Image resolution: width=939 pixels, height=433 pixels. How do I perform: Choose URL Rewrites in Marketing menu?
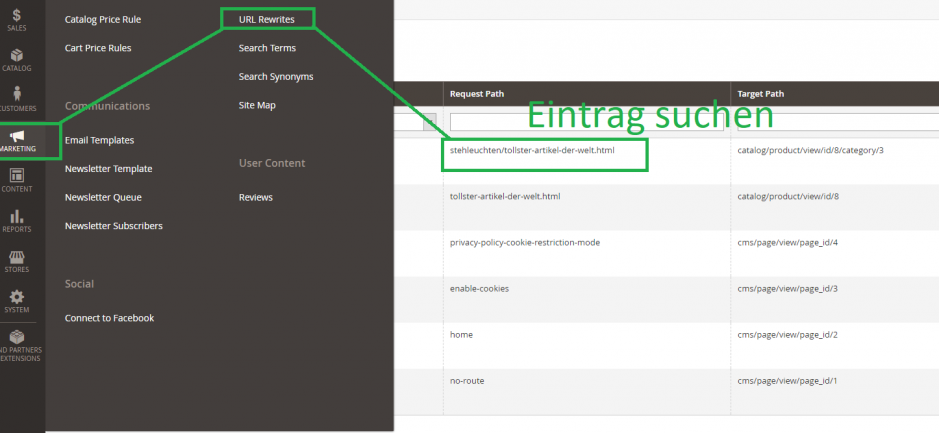[x=266, y=19]
